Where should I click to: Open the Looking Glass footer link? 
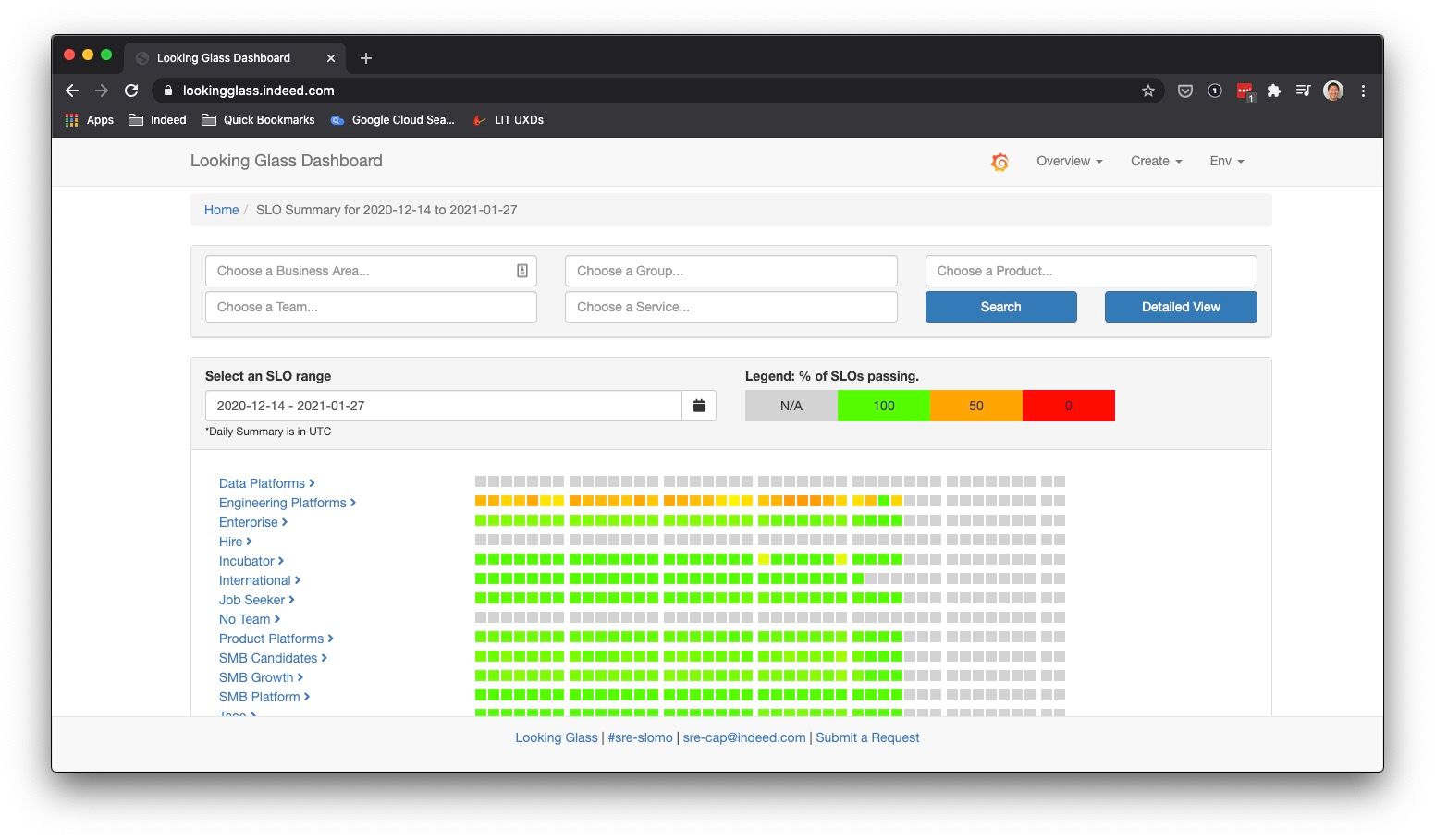click(x=557, y=737)
